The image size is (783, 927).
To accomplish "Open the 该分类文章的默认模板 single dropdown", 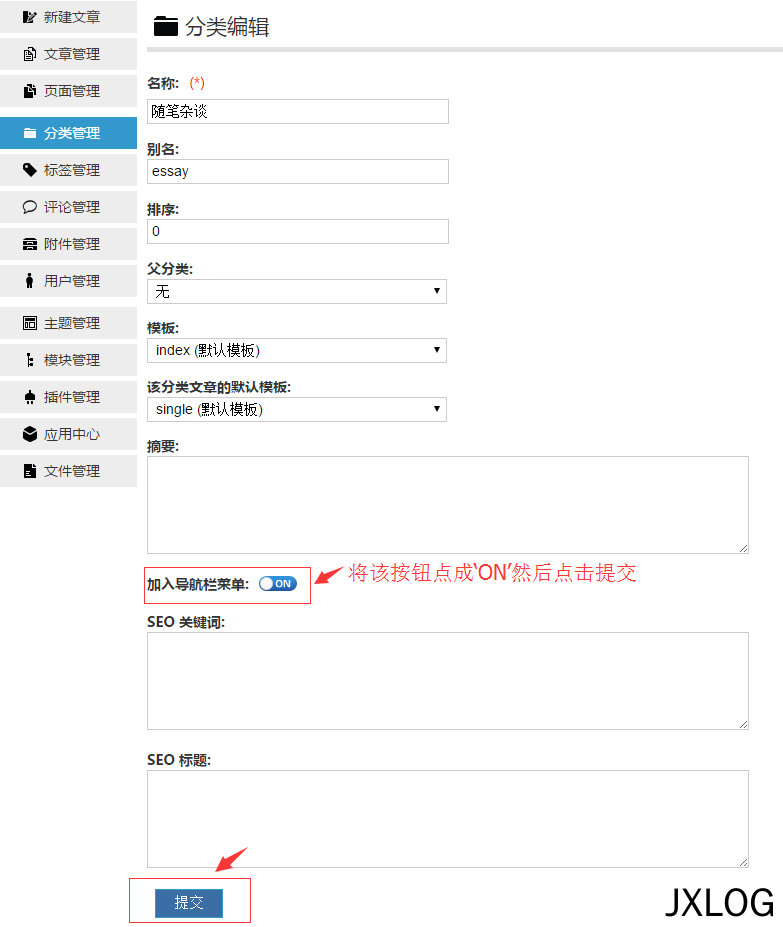I will [297, 410].
